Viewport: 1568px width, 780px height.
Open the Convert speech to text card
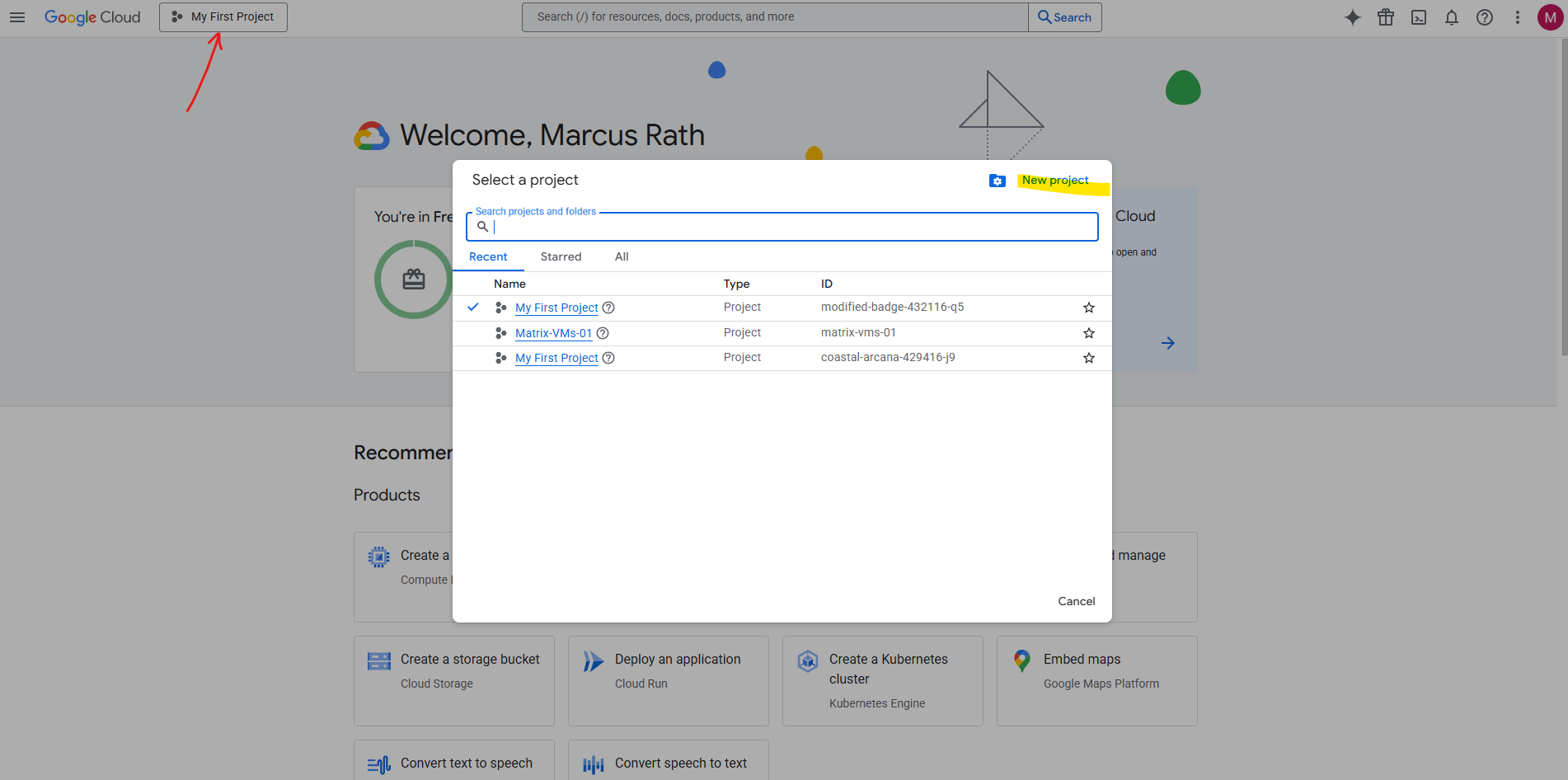click(669, 760)
